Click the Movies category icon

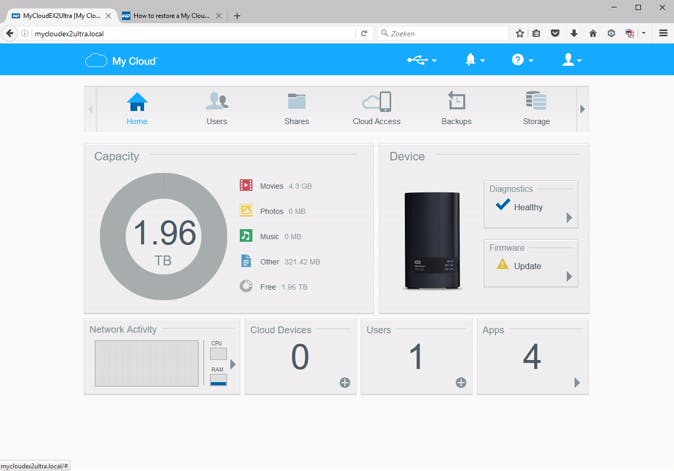246,185
